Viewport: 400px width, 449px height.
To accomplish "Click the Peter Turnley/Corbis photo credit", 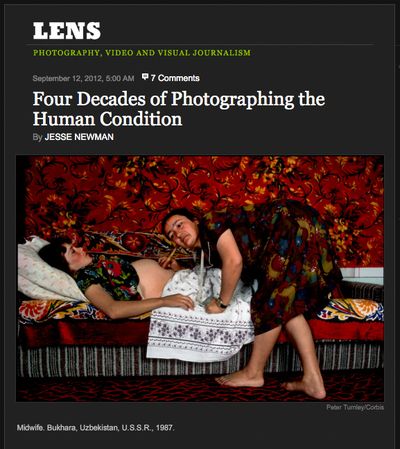I will 355,407.
